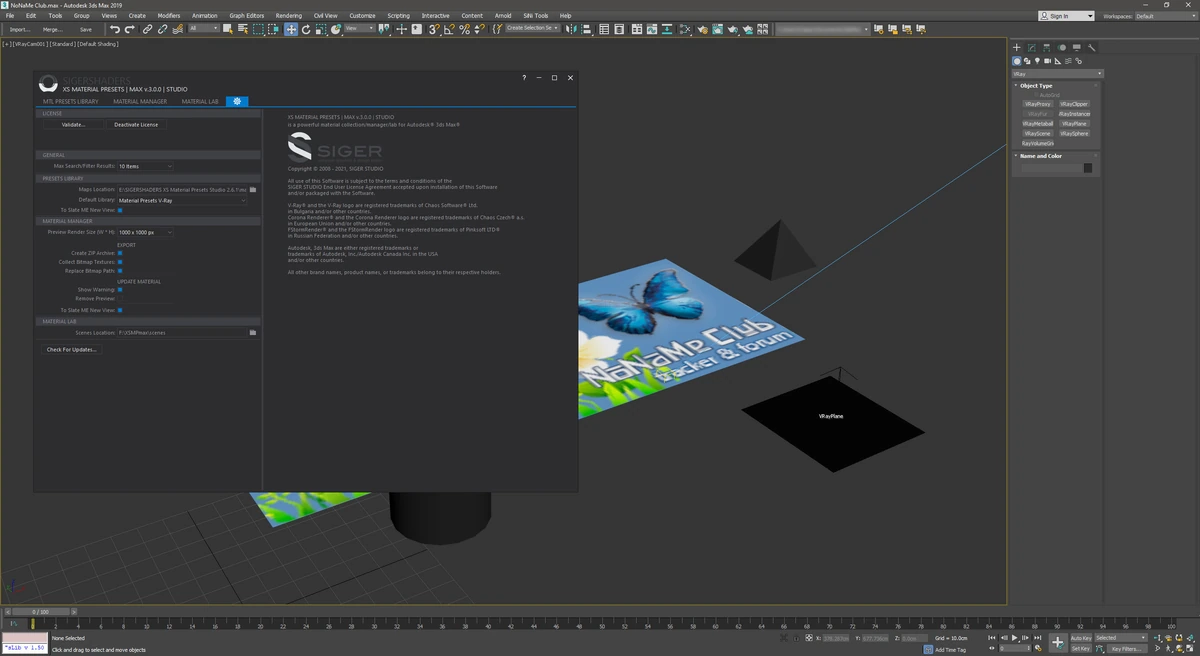Select the Link tool icon
Screen dimensions: 1200x656
(x=148, y=29)
